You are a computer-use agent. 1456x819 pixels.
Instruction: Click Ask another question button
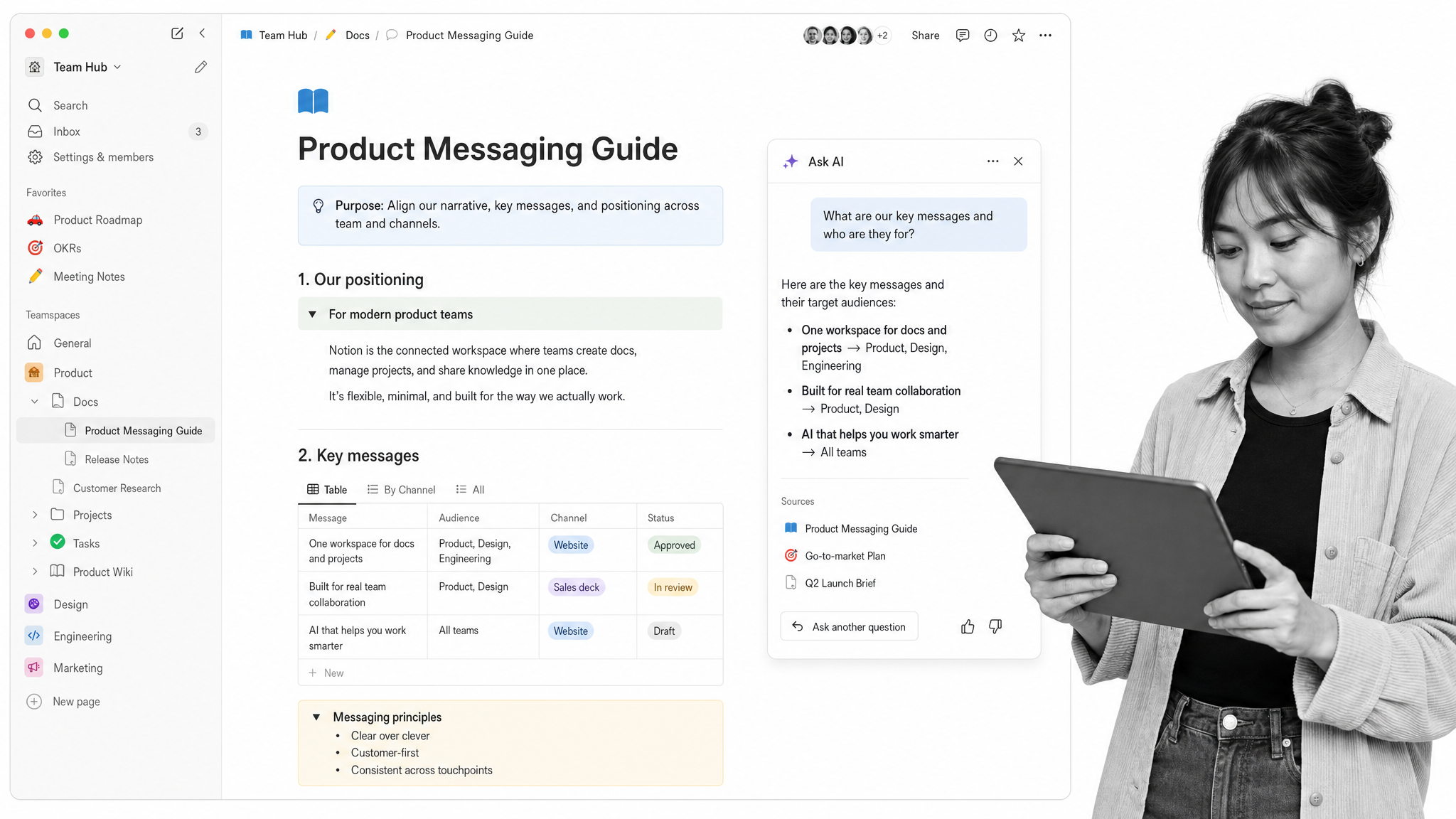[x=849, y=626]
